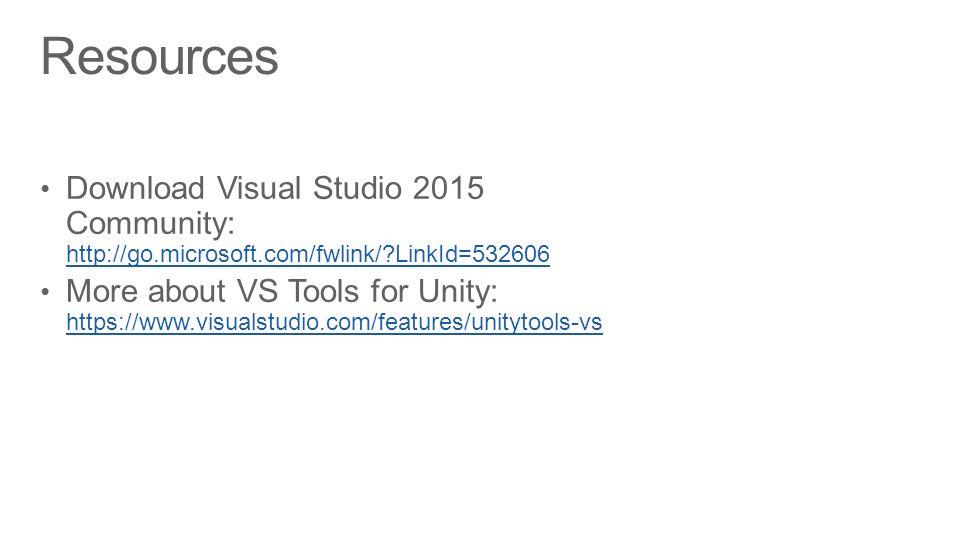This screenshot has height=540, width=960.
Task: Click the year 2015 in first bullet
Action: point(448,187)
